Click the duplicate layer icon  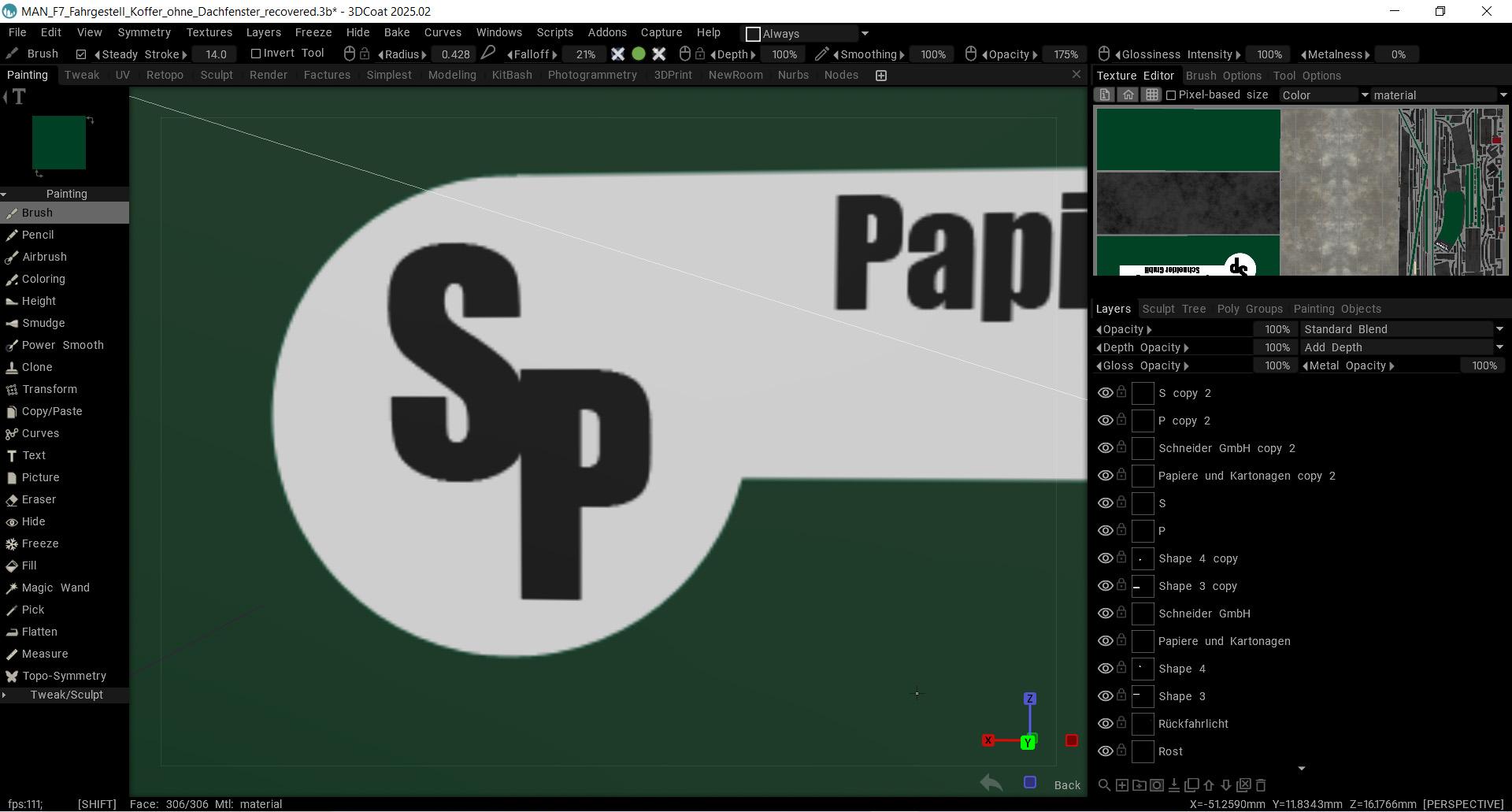[1191, 785]
